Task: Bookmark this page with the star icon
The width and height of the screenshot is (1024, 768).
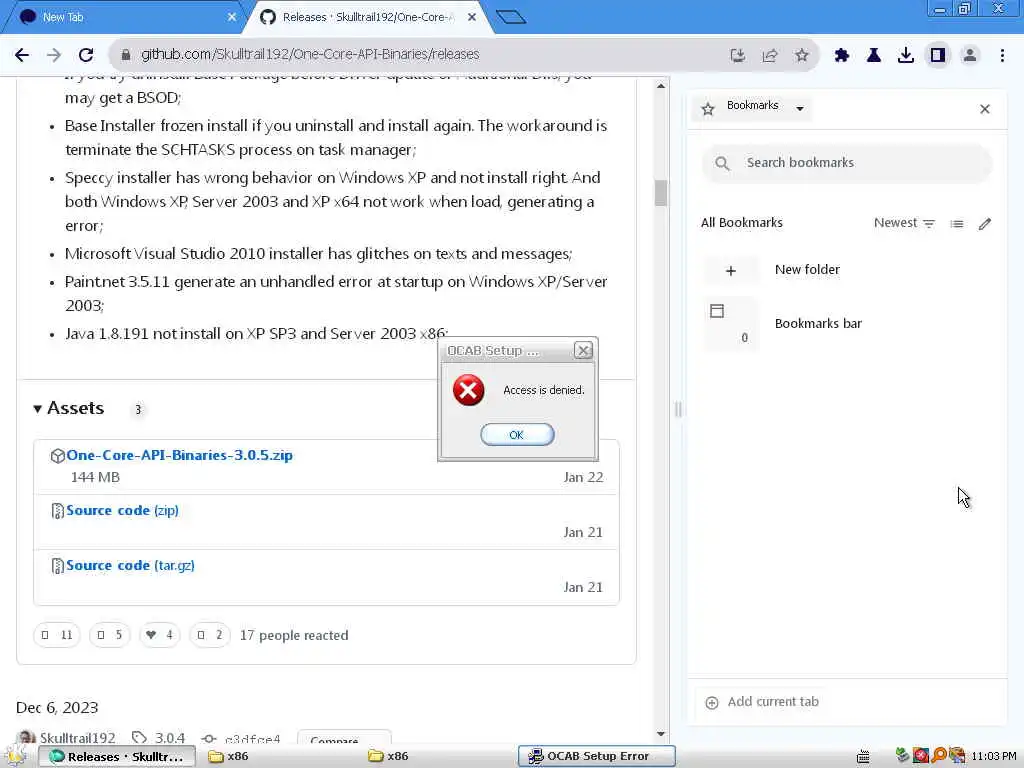Action: point(802,56)
